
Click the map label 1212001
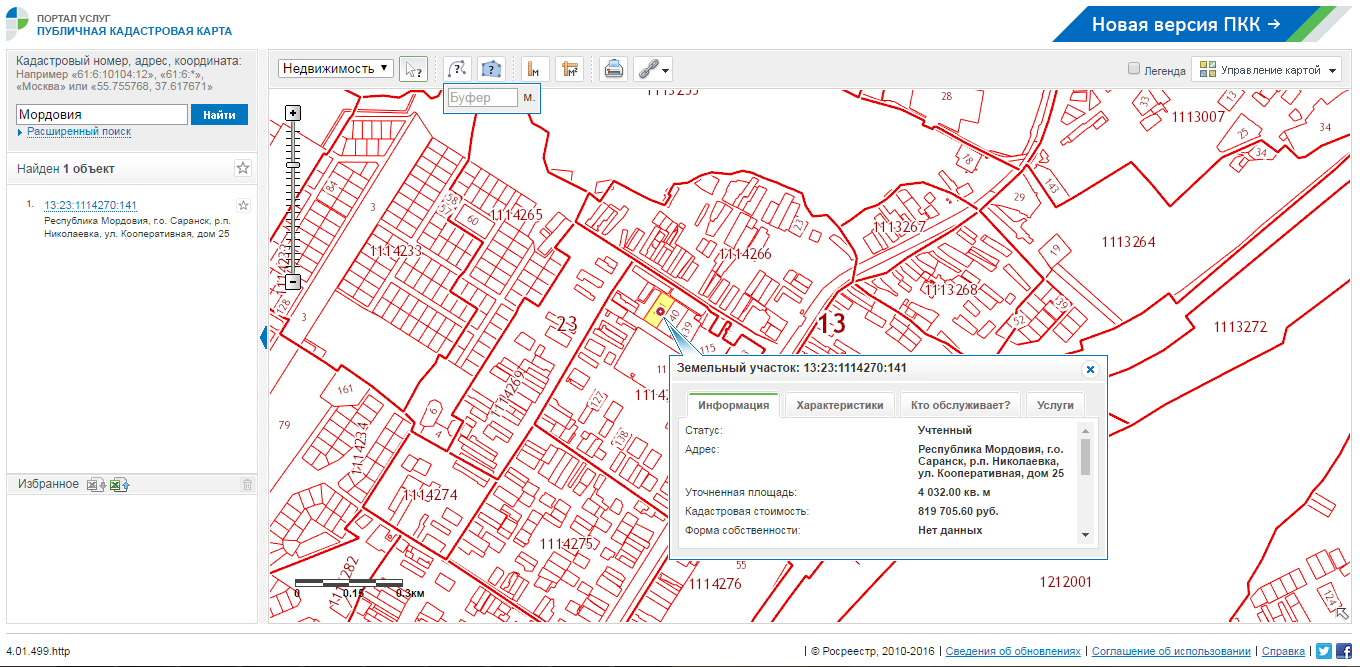coord(1066,581)
